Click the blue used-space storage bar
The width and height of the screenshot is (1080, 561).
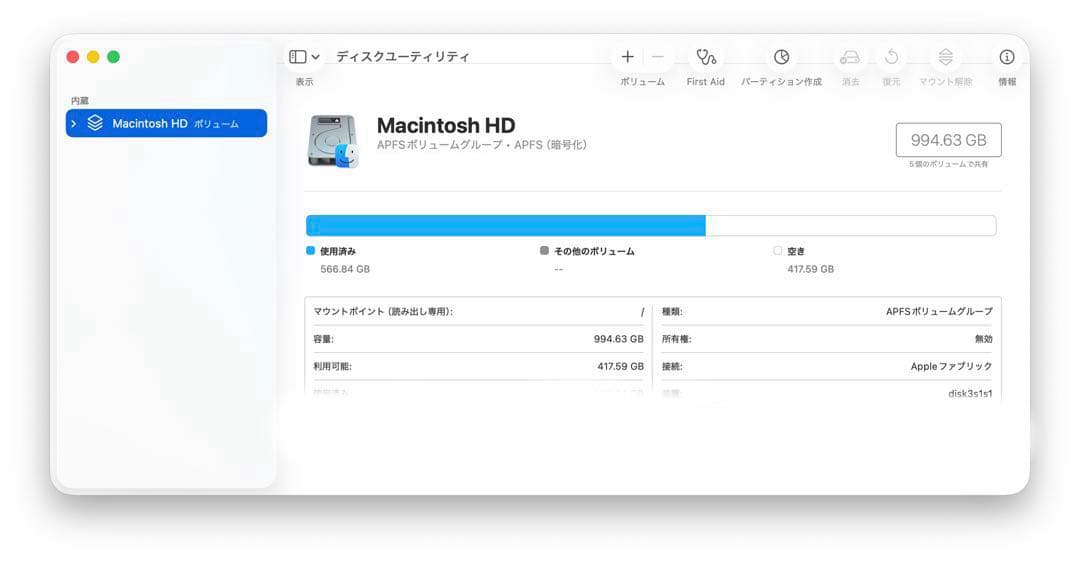[506, 225]
